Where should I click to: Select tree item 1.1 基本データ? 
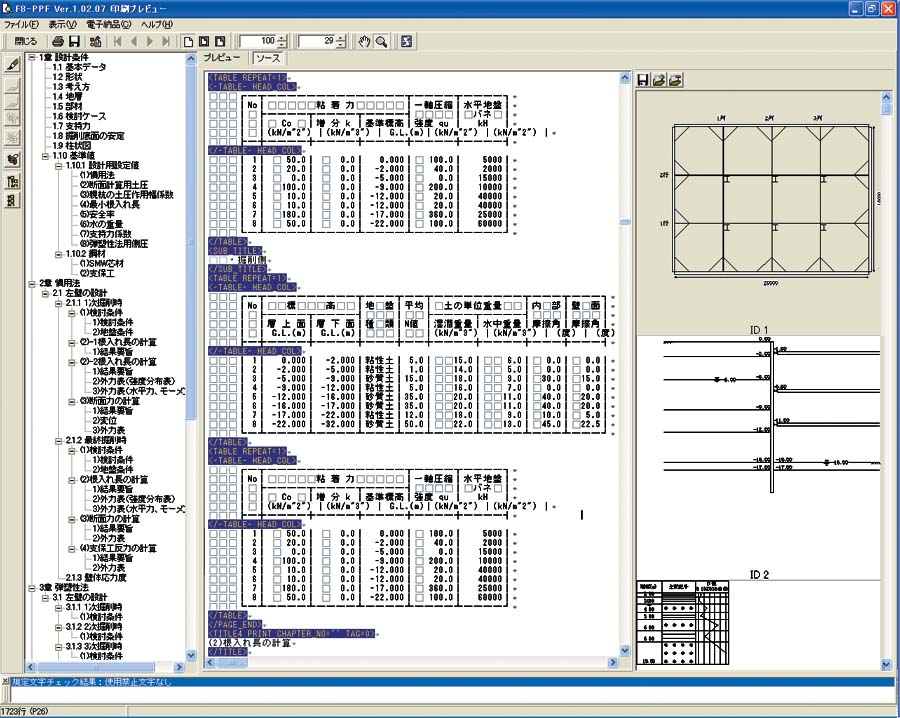(79, 67)
